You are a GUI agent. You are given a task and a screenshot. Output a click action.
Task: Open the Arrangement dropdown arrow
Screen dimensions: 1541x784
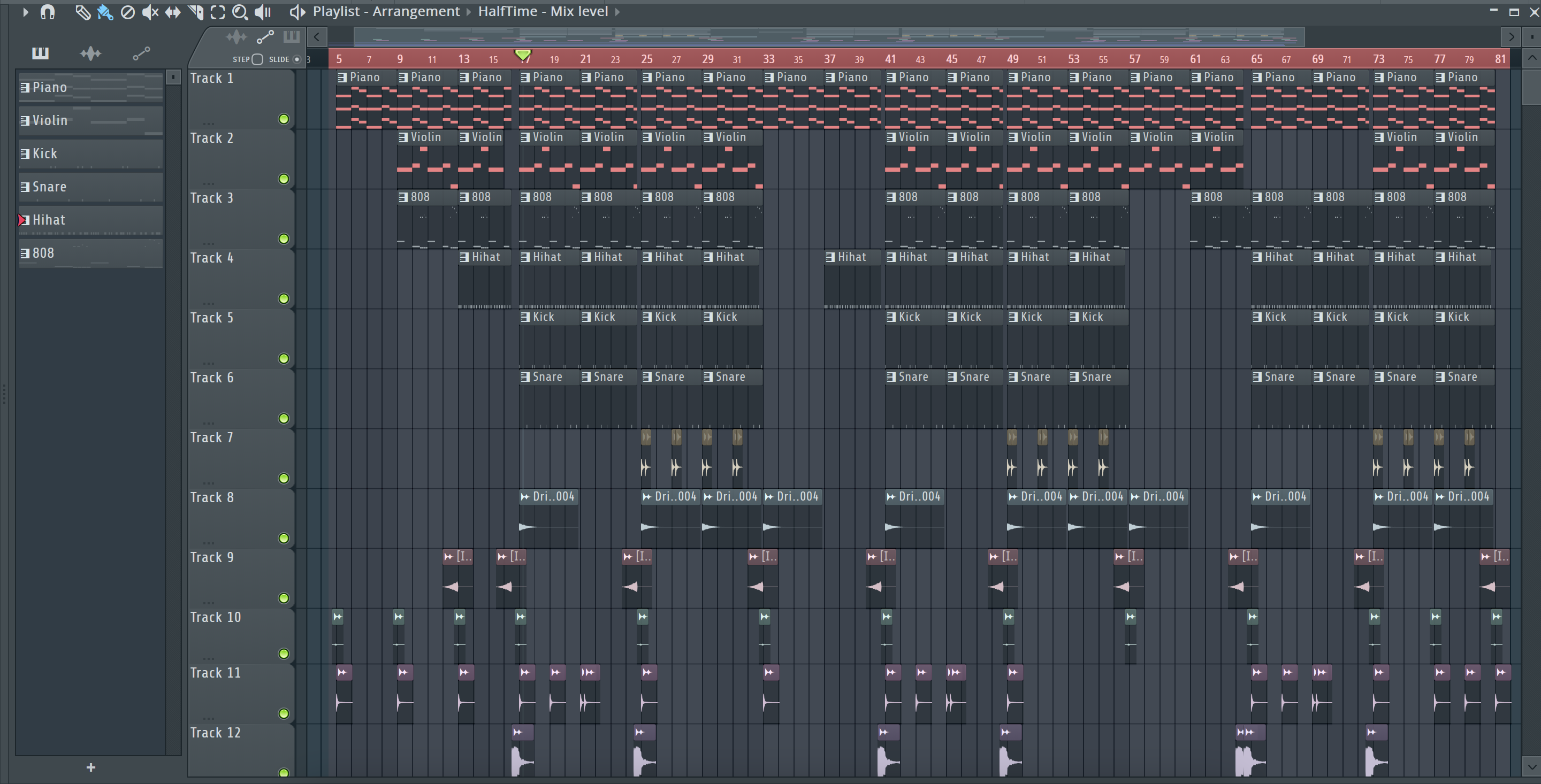468,12
